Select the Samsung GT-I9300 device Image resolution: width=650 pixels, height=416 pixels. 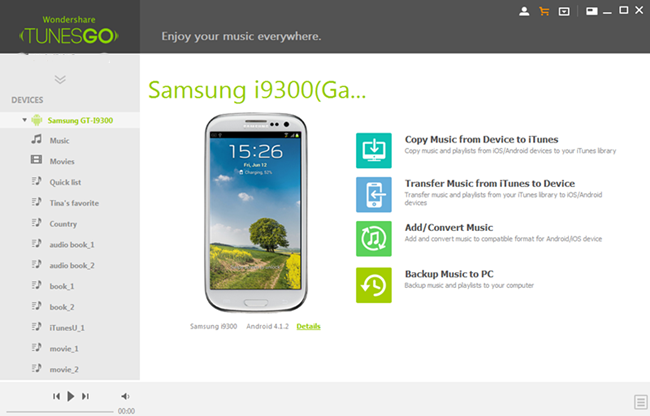tap(70, 120)
